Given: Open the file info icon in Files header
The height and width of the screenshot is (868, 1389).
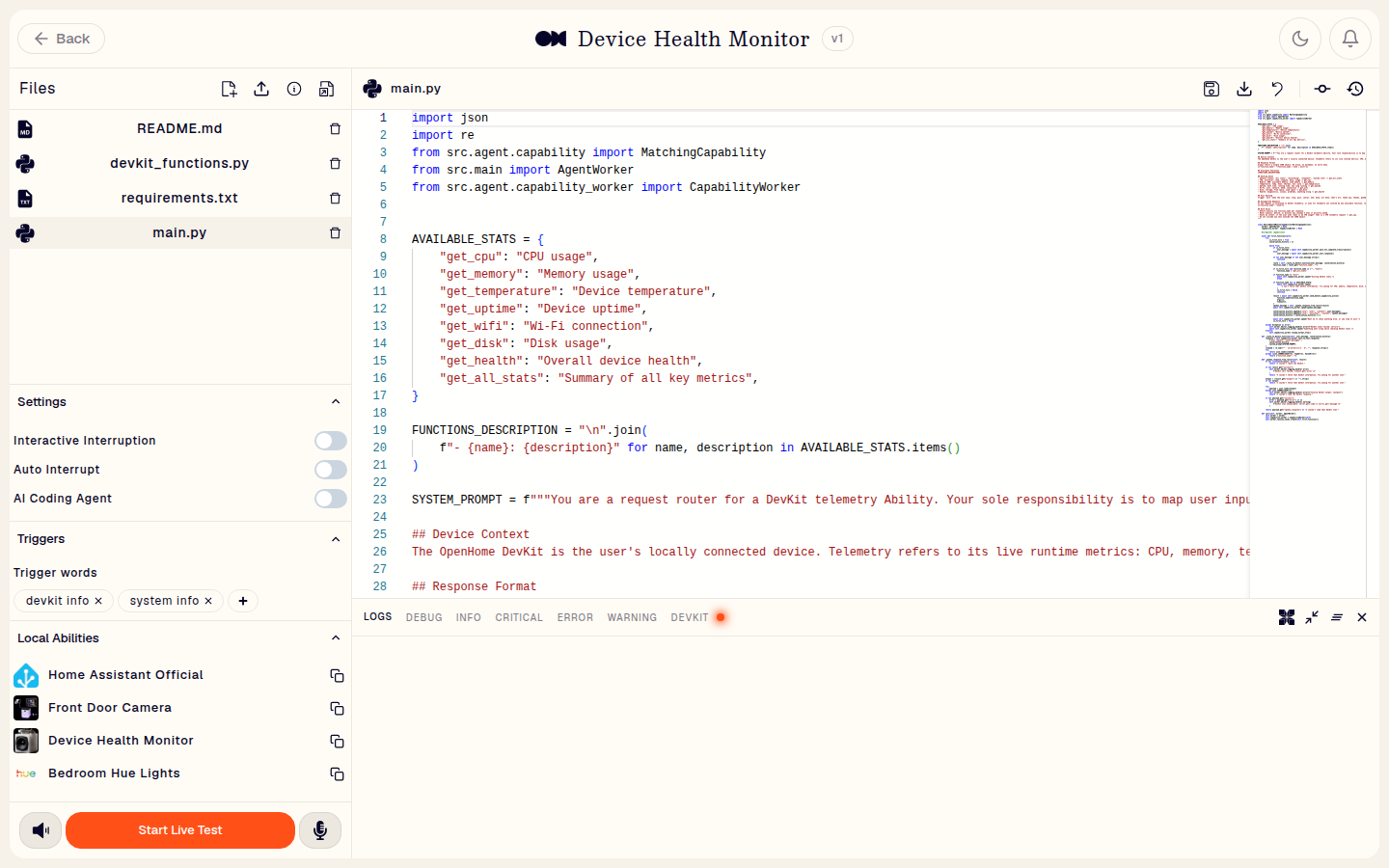Looking at the screenshot, I should (294, 89).
